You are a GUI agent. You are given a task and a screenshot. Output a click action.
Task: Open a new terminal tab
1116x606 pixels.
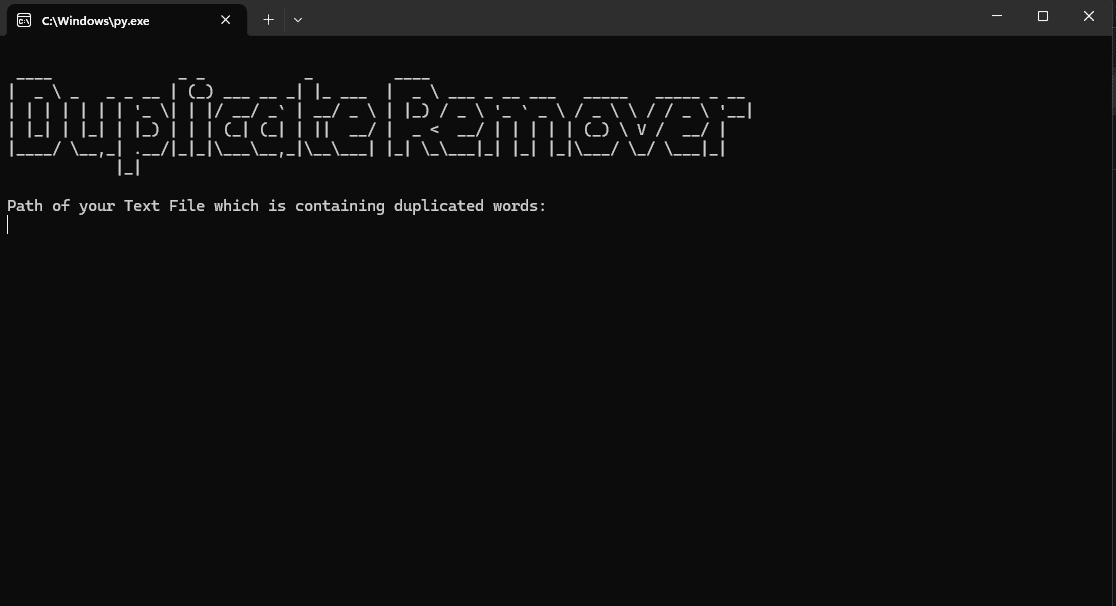tap(268, 20)
